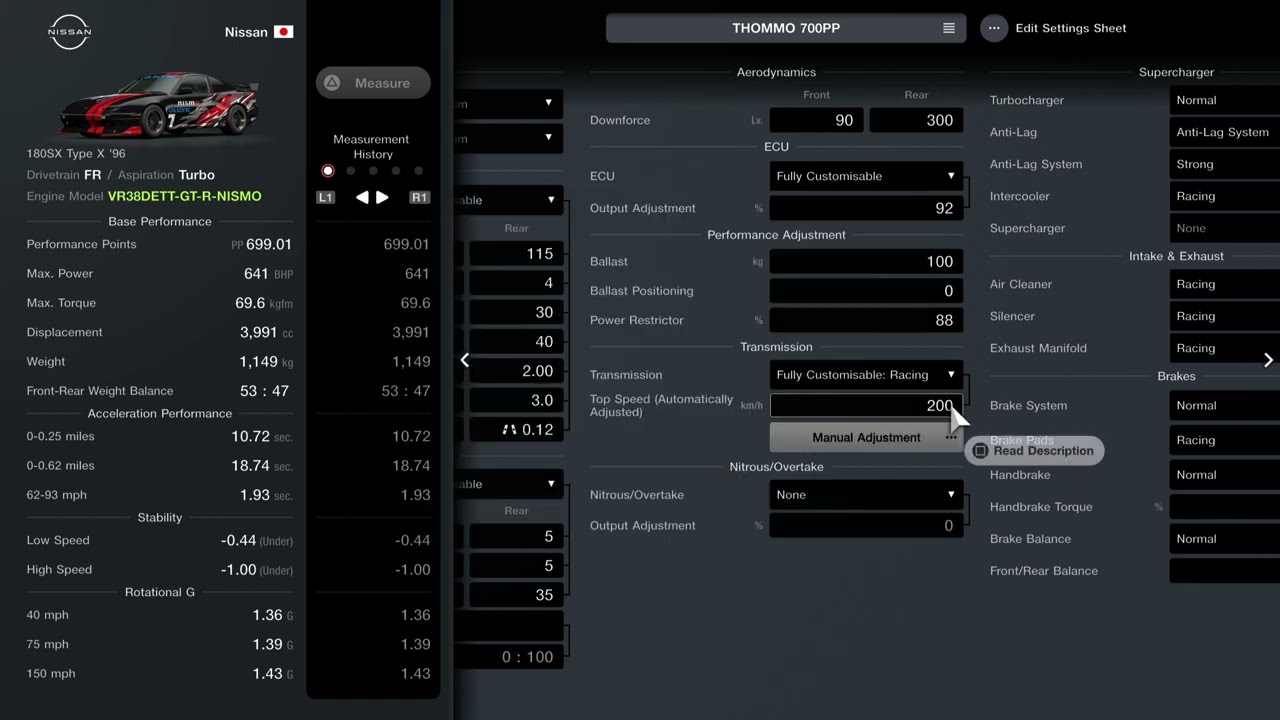
Task: Select the fourth measurement history slot
Action: (x=396, y=171)
